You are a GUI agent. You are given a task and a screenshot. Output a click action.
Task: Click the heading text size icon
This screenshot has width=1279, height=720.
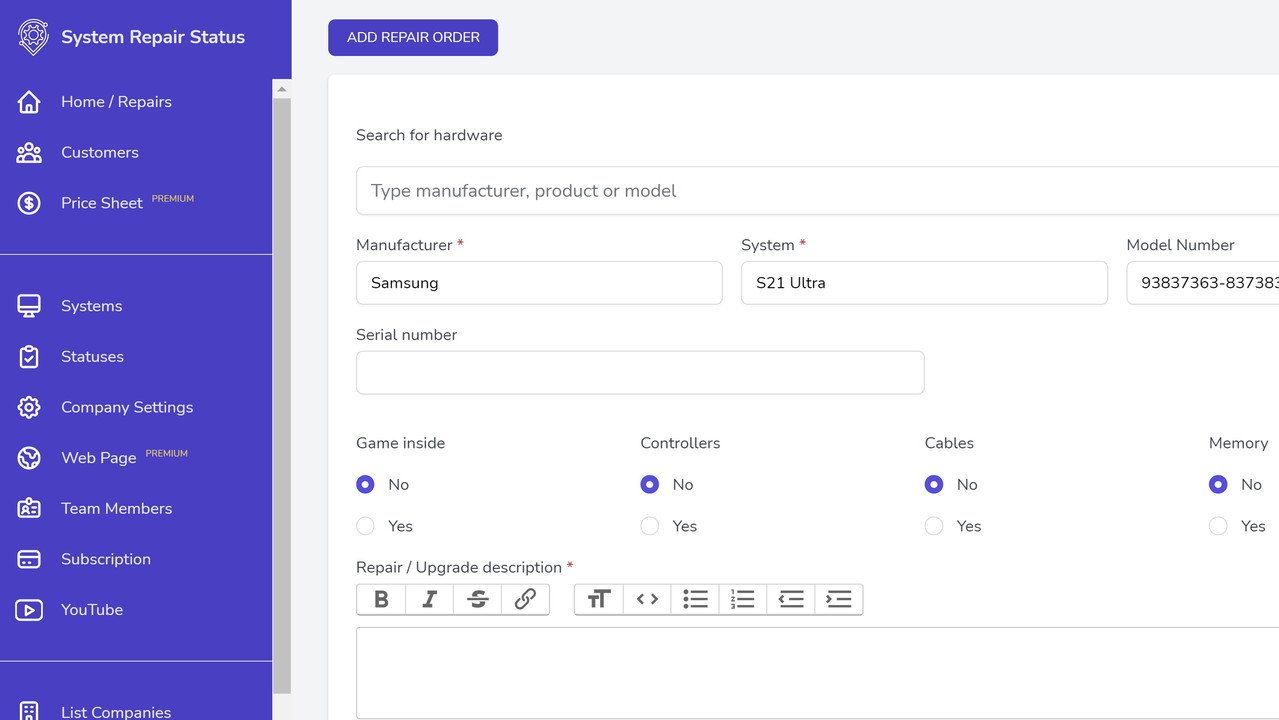(599, 599)
